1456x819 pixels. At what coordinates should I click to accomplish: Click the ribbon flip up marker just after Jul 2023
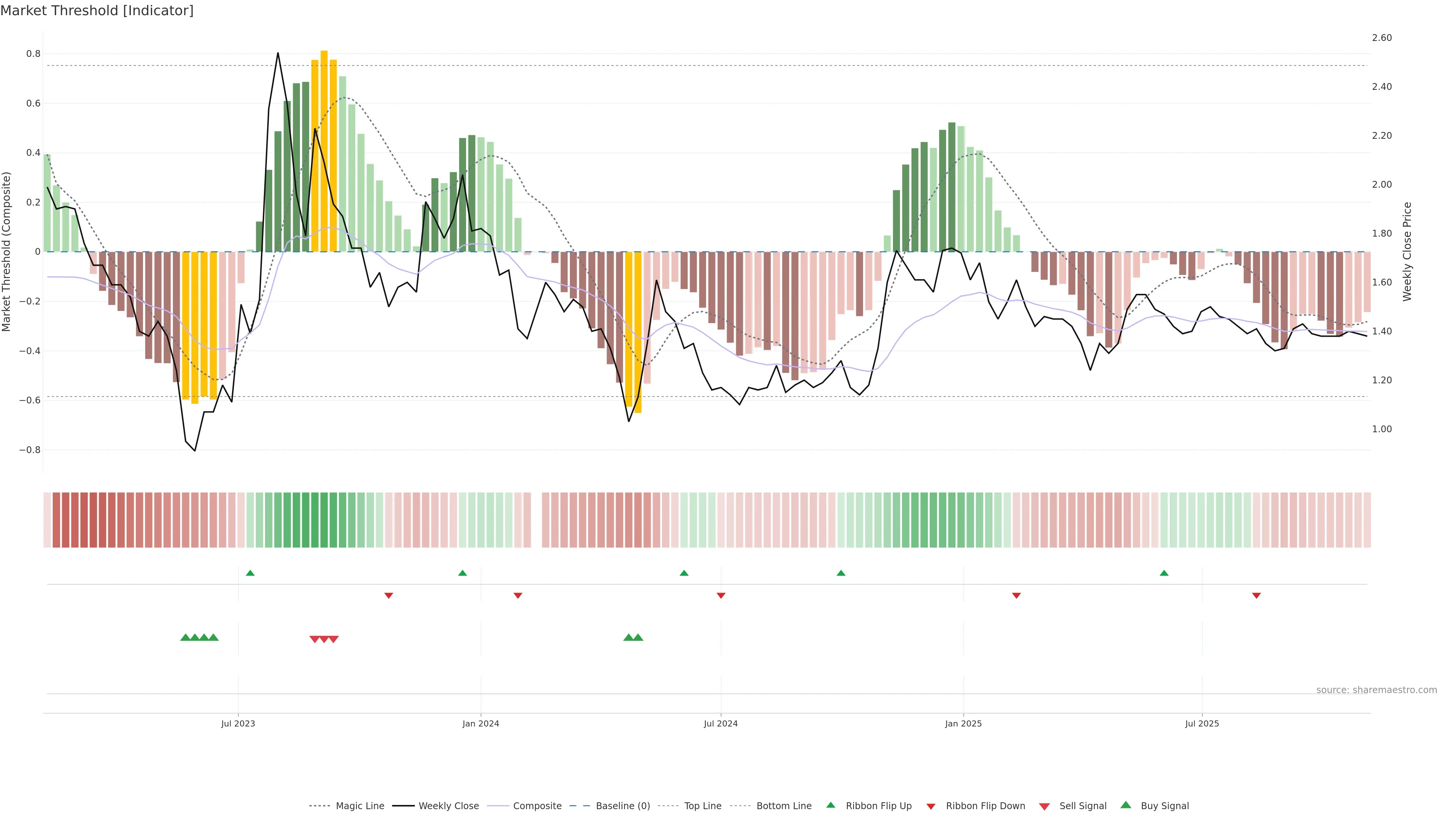250,573
